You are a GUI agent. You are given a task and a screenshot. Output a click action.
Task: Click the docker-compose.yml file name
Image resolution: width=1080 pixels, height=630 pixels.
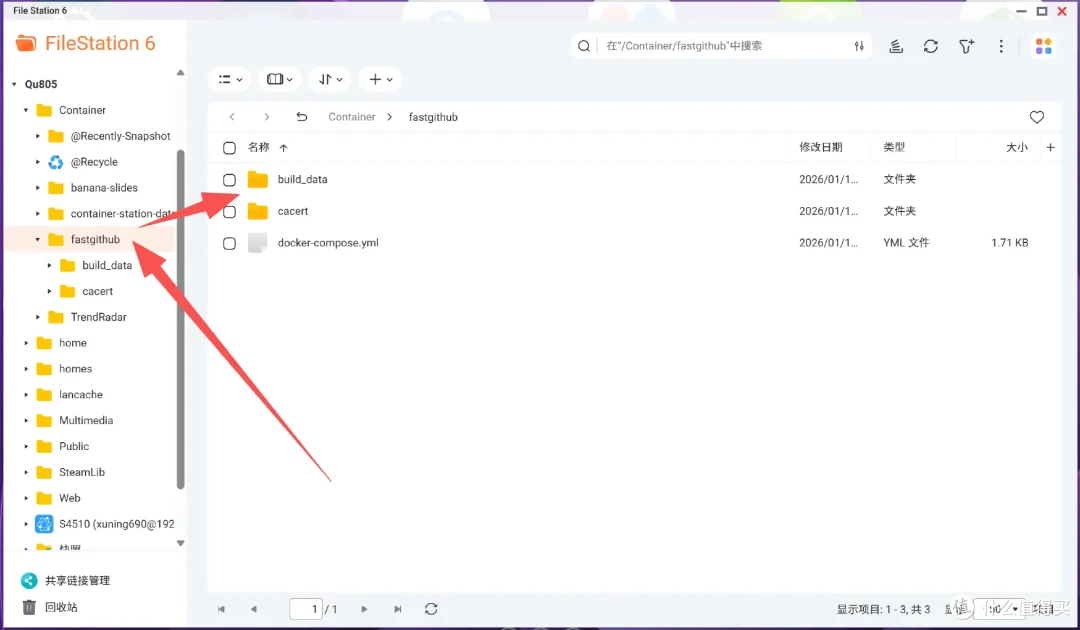tap(328, 243)
